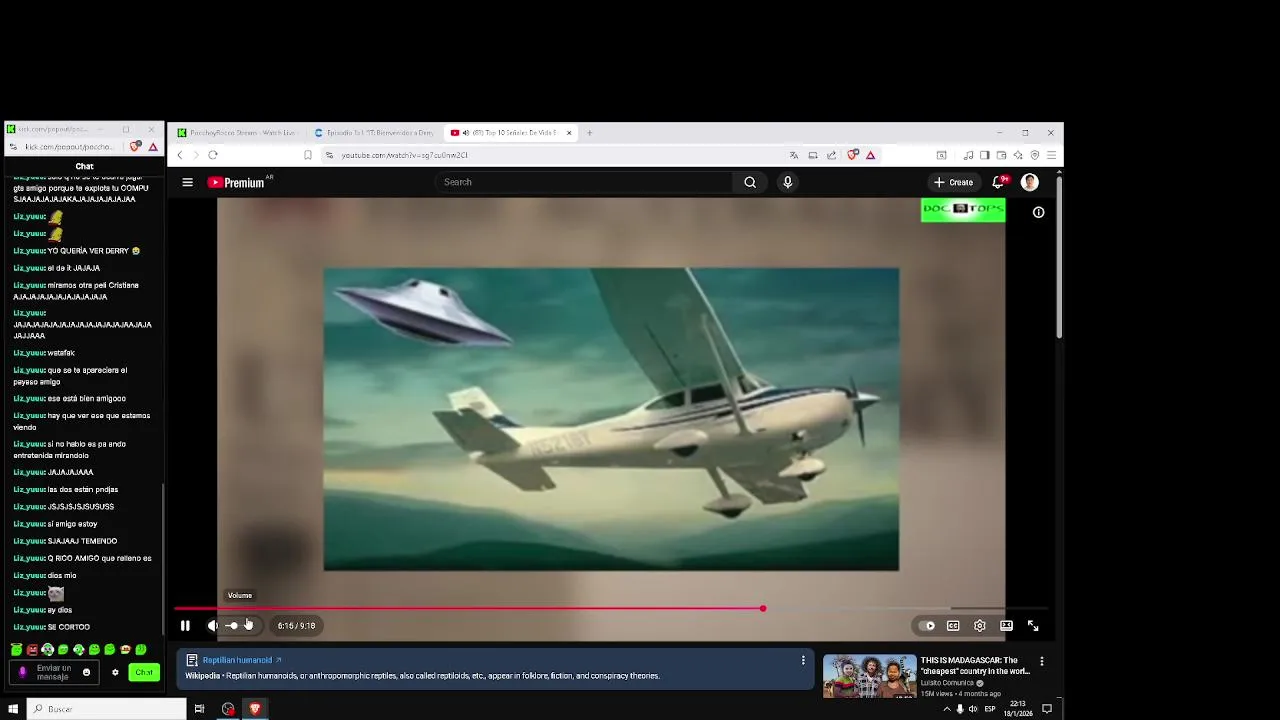
Task: Bookmark this page in the address bar
Action: tap(308, 155)
